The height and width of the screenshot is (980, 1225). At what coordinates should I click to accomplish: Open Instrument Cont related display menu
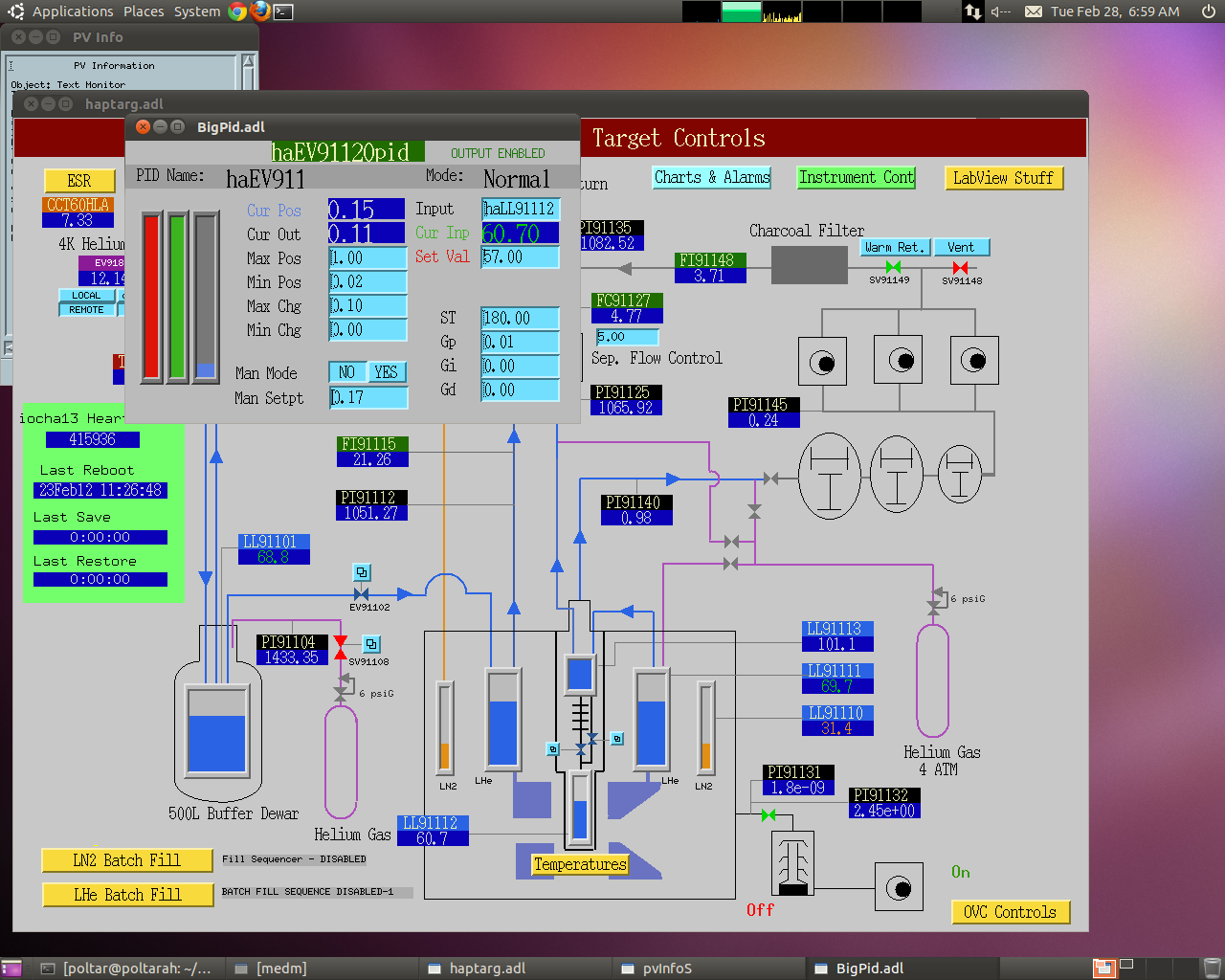[857, 177]
